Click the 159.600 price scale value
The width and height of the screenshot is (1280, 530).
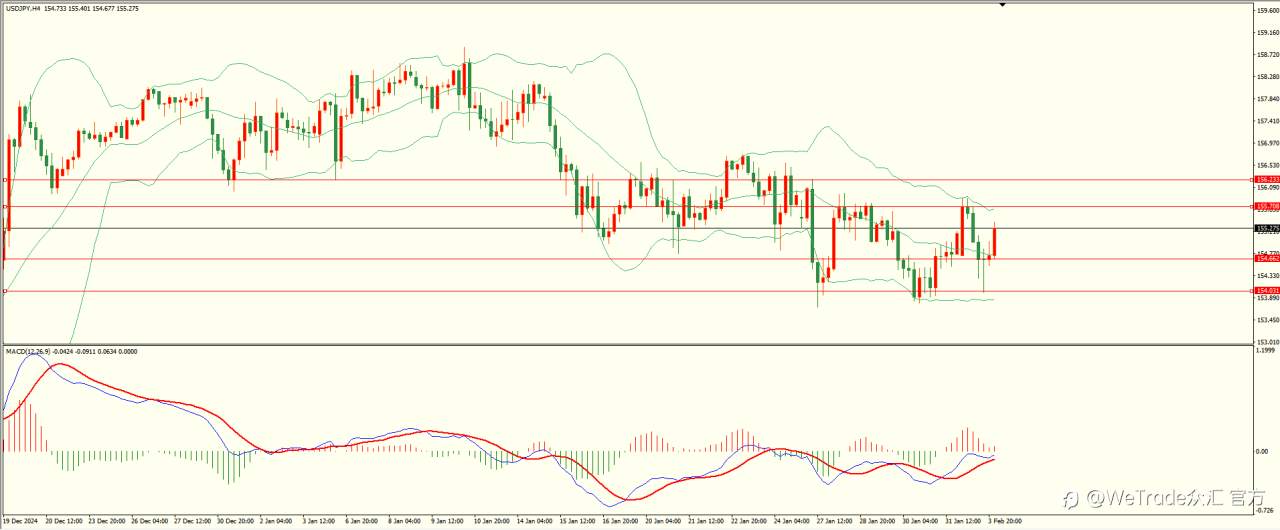tap(1266, 11)
